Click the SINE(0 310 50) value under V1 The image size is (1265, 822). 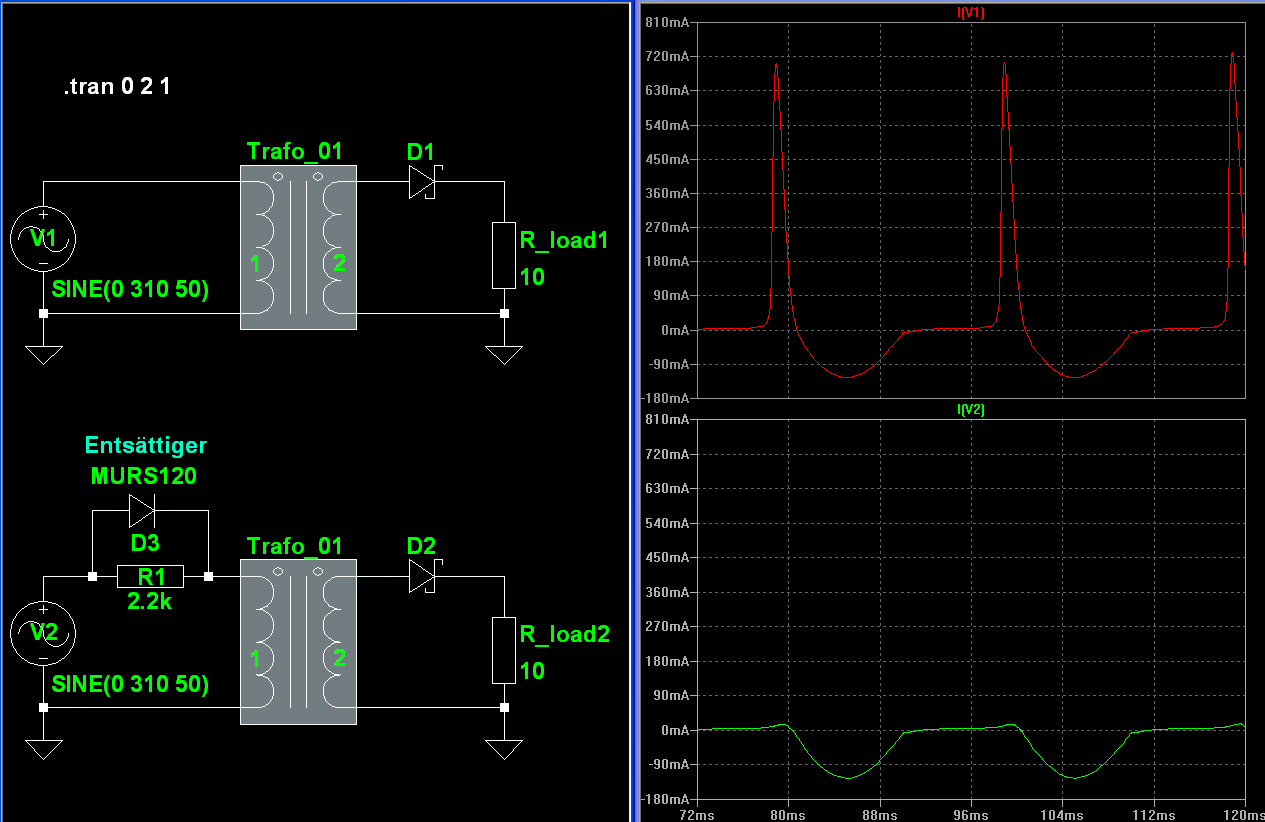point(130,291)
